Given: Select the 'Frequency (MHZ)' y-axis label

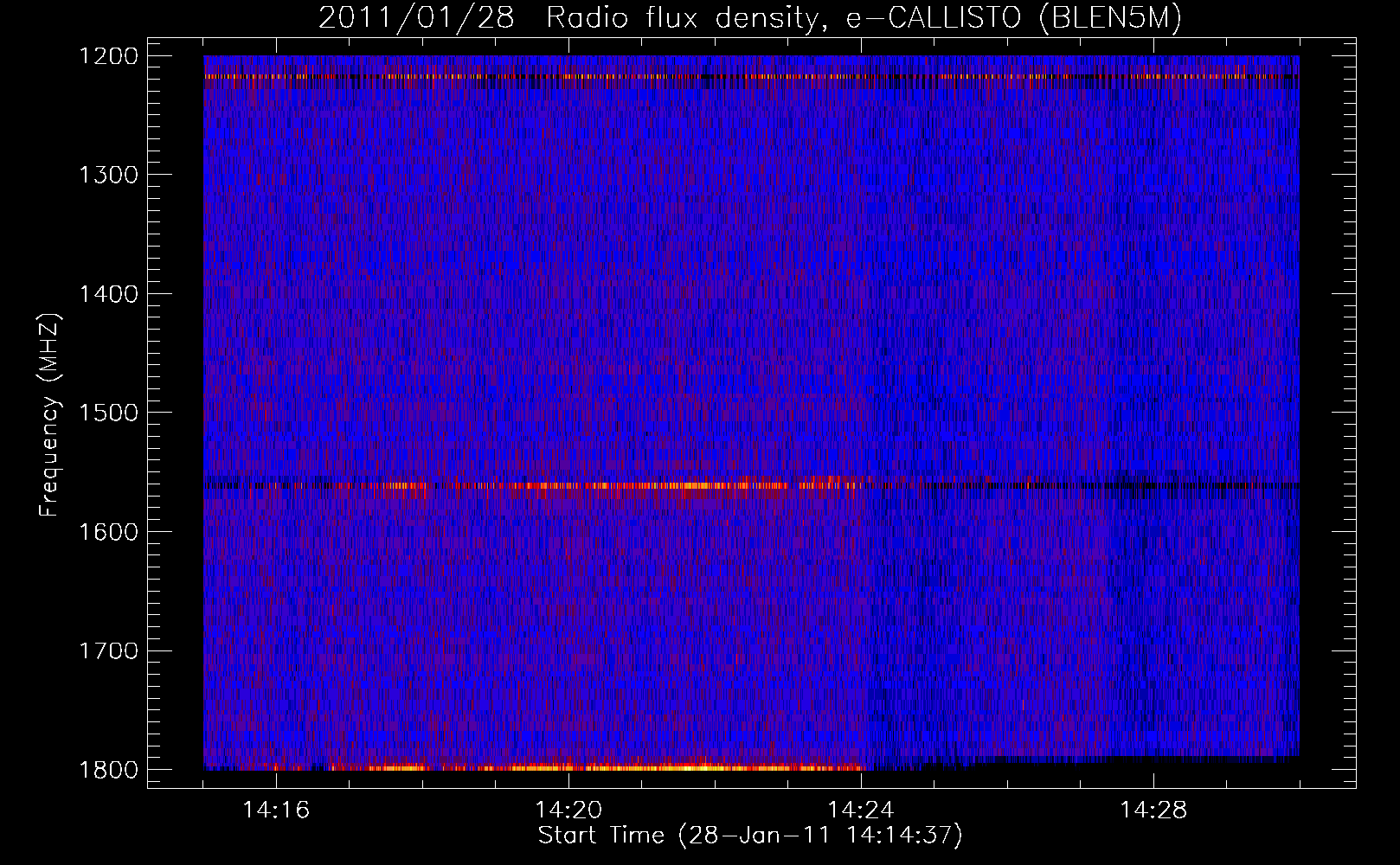Looking at the screenshot, I should click(50, 415).
